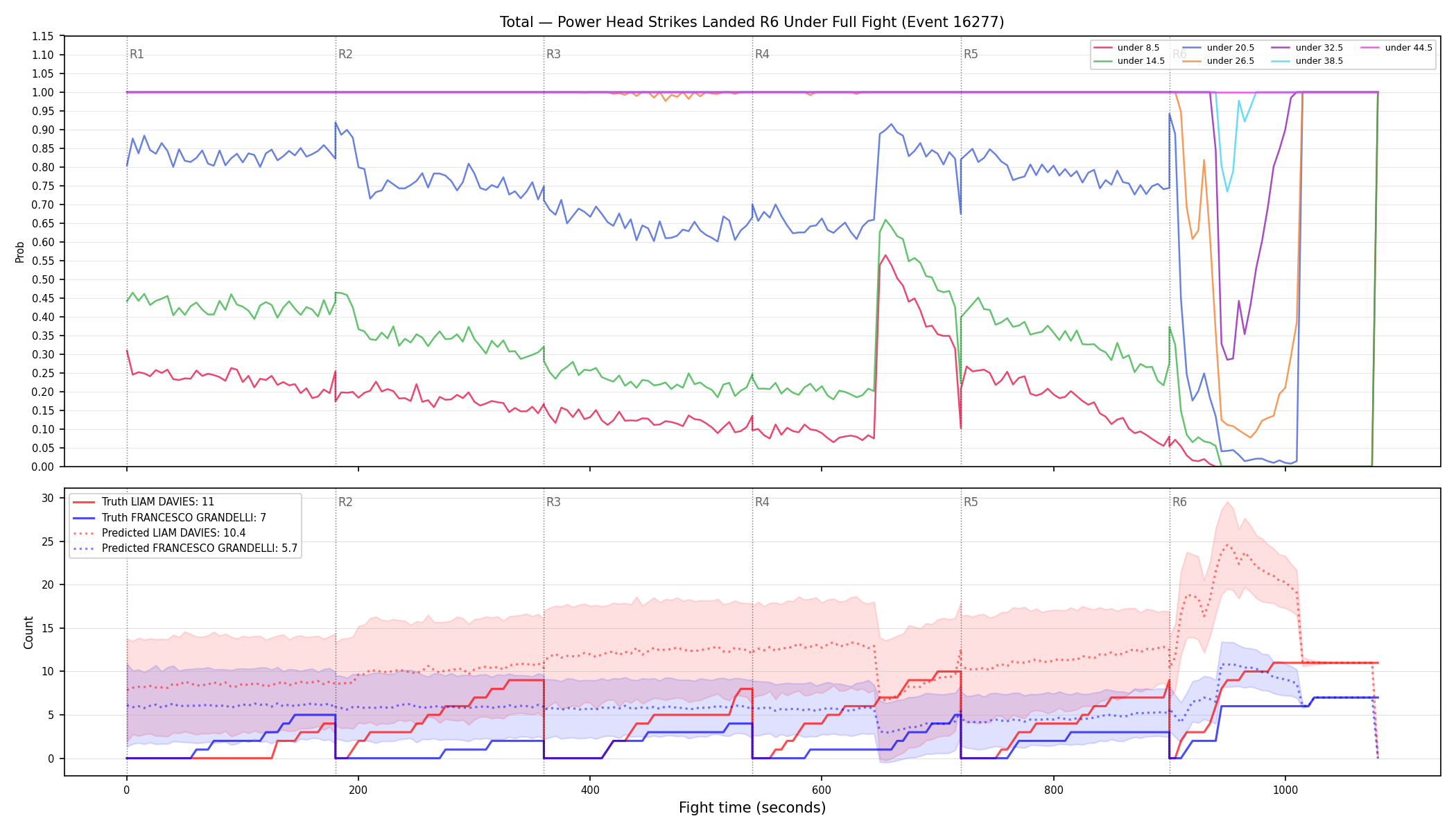Click 'Predicted FRANCESCO GRANDELLI: 5.7' legend entry

pos(185,548)
